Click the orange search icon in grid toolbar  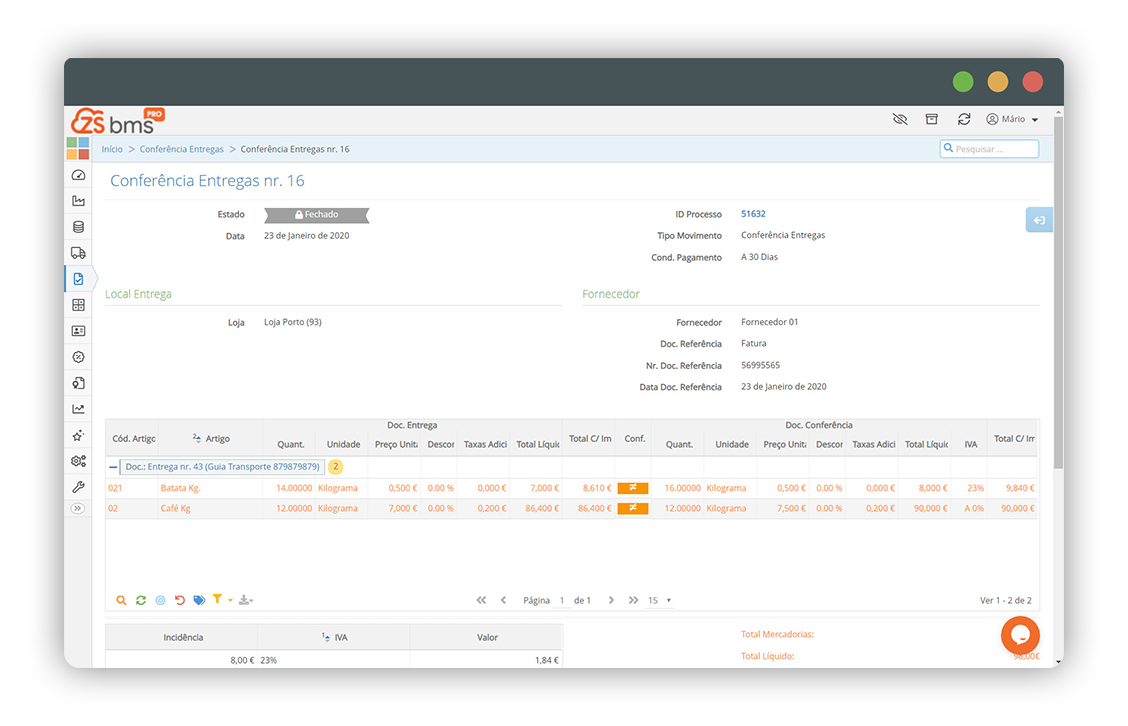[x=121, y=600]
